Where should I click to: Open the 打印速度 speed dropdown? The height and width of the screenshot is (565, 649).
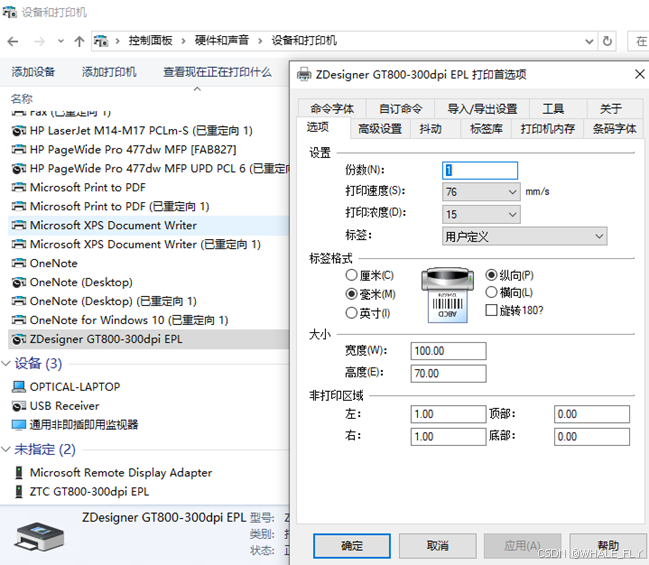[481, 192]
